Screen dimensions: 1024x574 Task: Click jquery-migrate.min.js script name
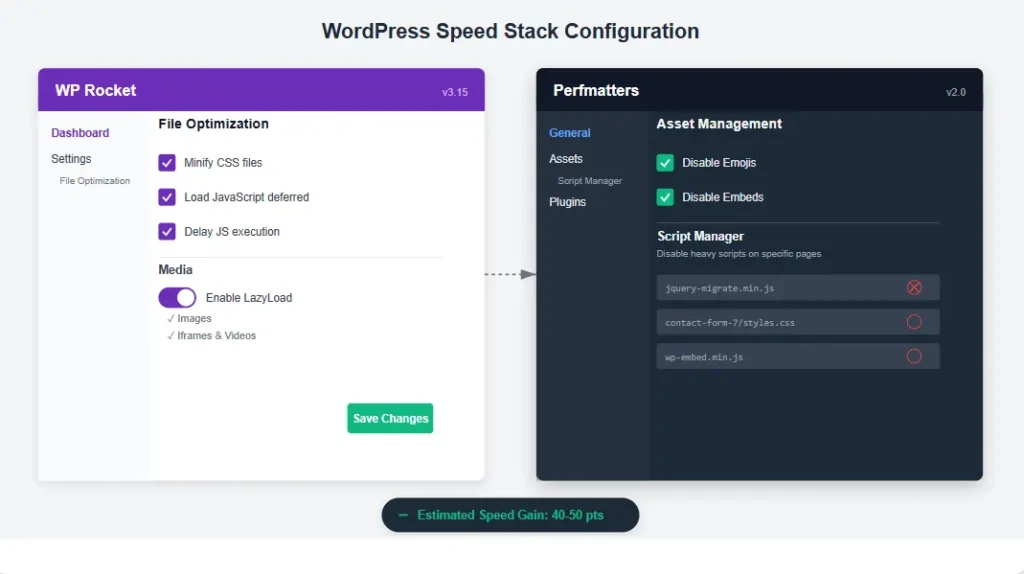tap(719, 288)
